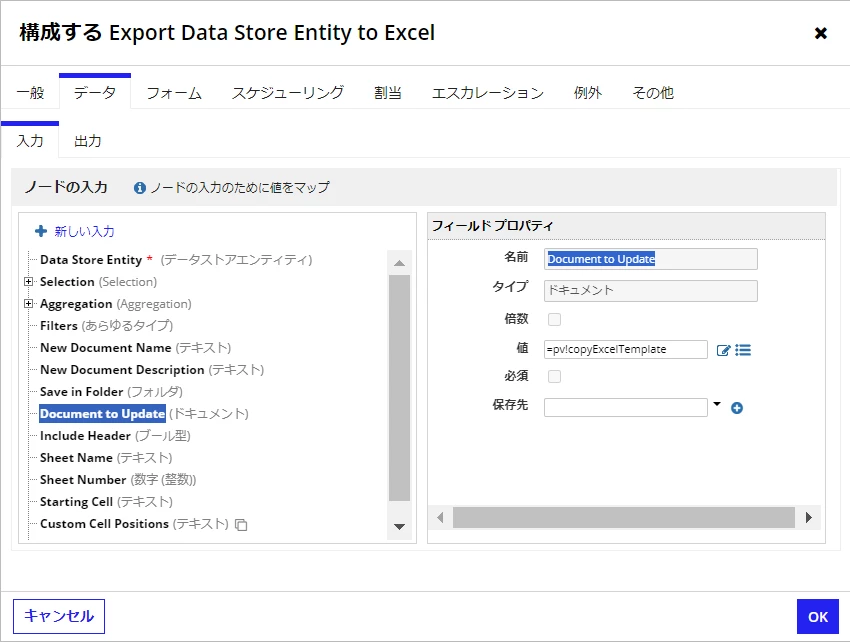Click the 値 field with =pv!copyExcelTemplate
Image resolution: width=850 pixels, height=642 pixels.
[626, 349]
